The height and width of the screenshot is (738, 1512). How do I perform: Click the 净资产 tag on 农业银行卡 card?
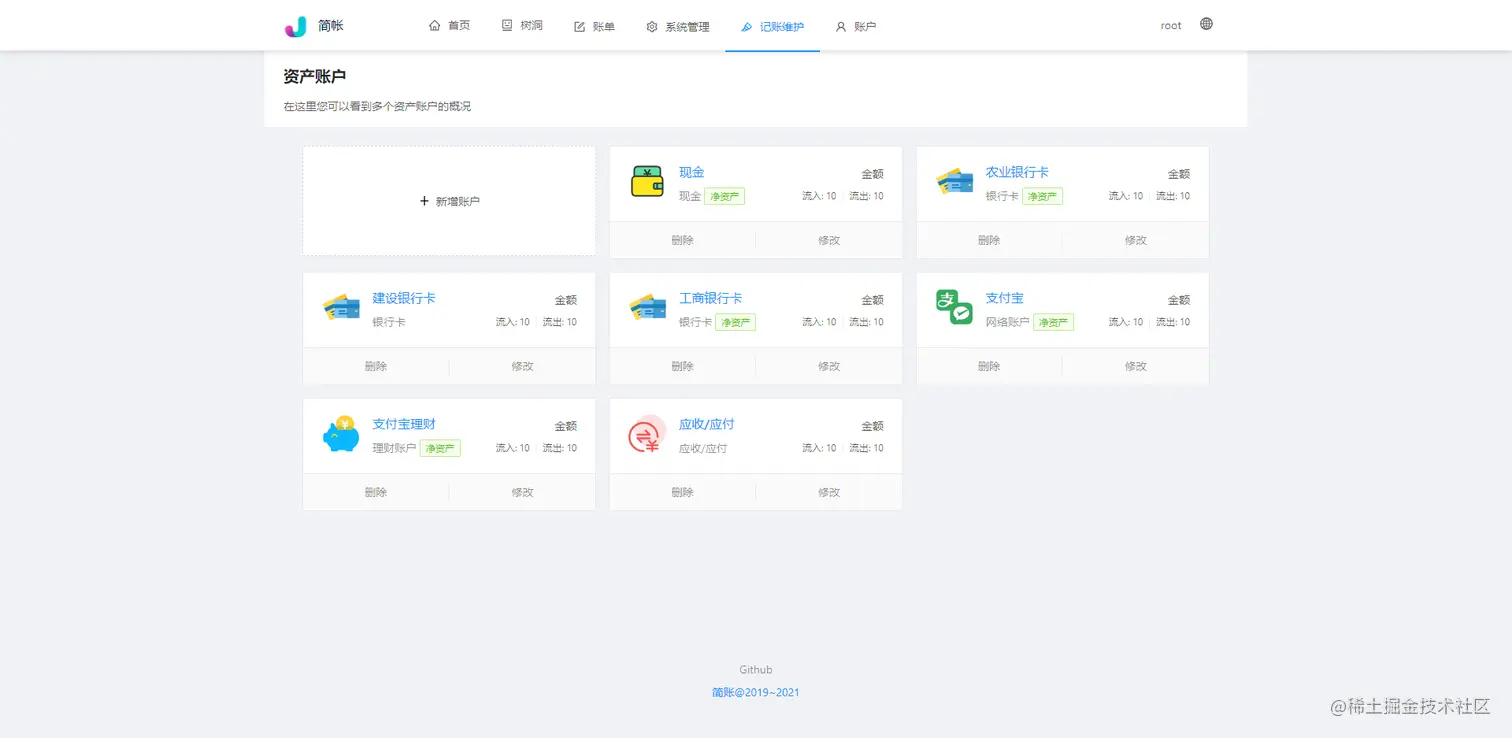(x=1042, y=196)
